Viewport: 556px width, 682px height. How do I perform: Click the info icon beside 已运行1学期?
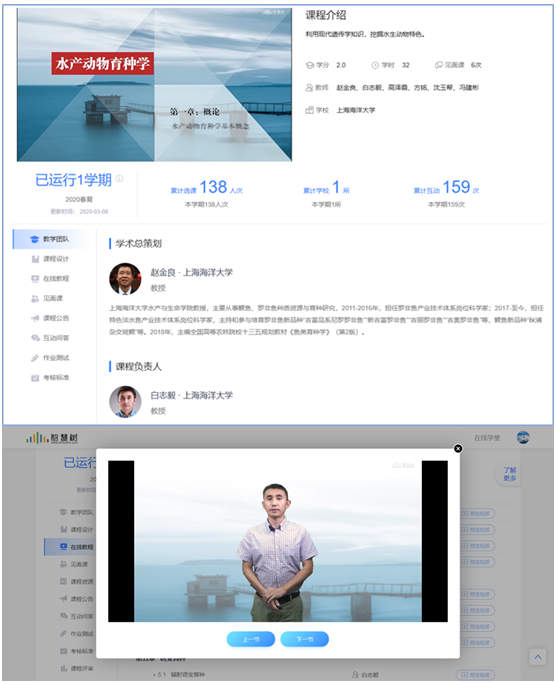(119, 178)
